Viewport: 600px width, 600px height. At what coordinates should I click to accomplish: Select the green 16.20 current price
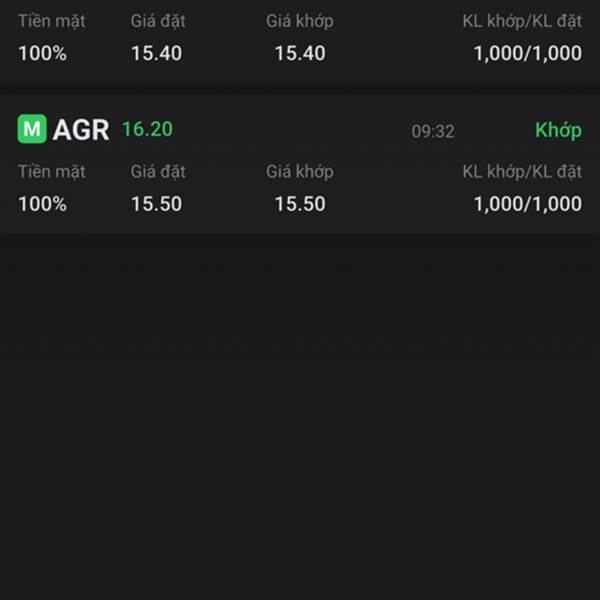147,129
